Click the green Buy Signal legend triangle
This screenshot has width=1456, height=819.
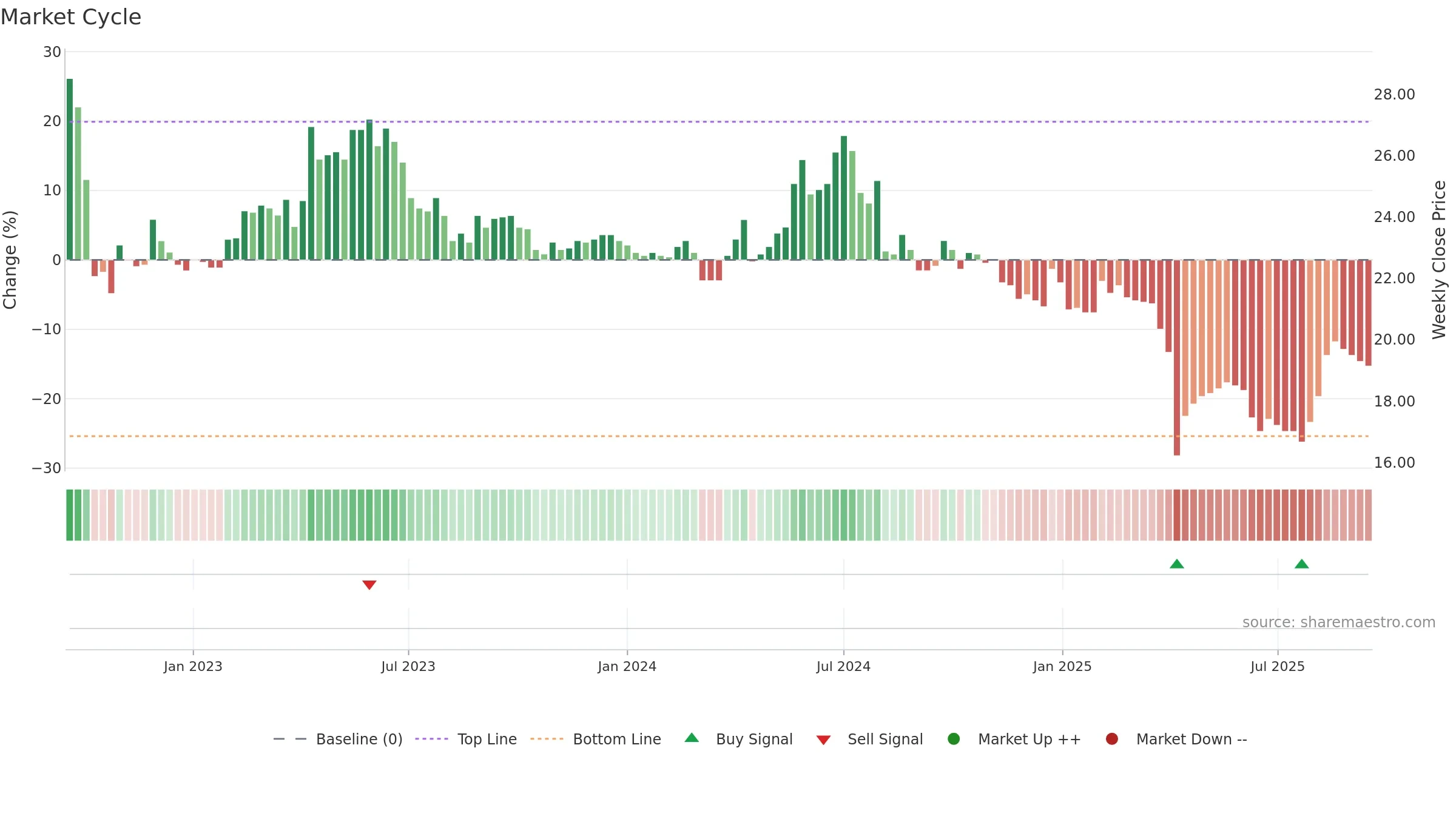[x=692, y=738]
